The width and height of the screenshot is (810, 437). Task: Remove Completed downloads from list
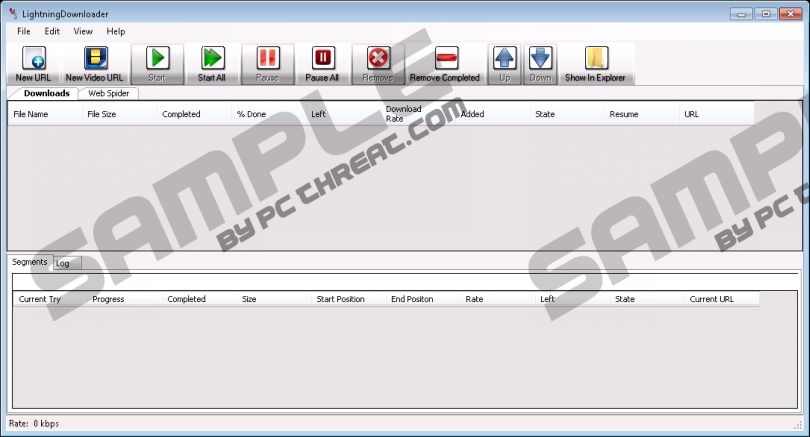tap(445, 64)
